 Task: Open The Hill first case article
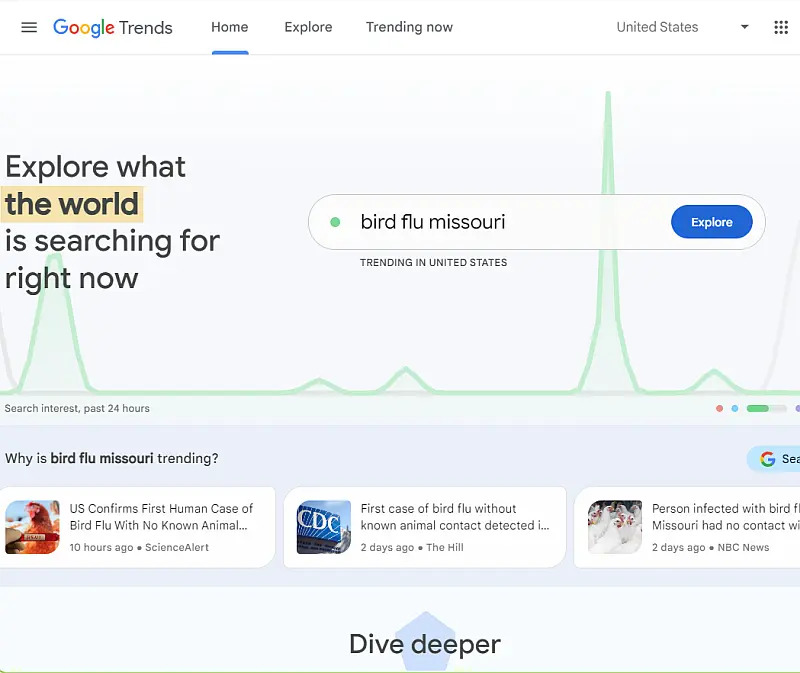click(x=425, y=527)
